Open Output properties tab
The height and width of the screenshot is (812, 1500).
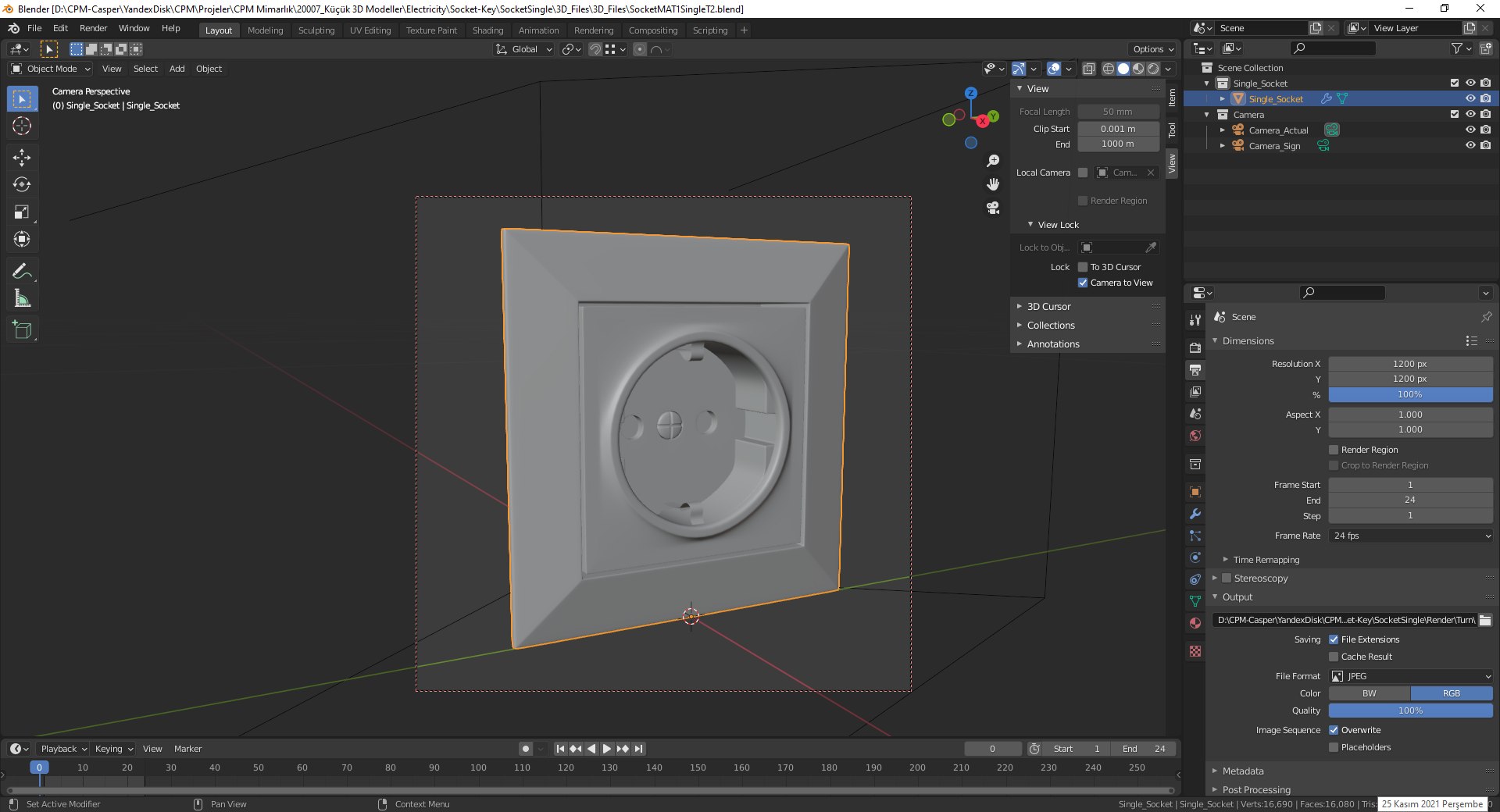(x=1195, y=369)
